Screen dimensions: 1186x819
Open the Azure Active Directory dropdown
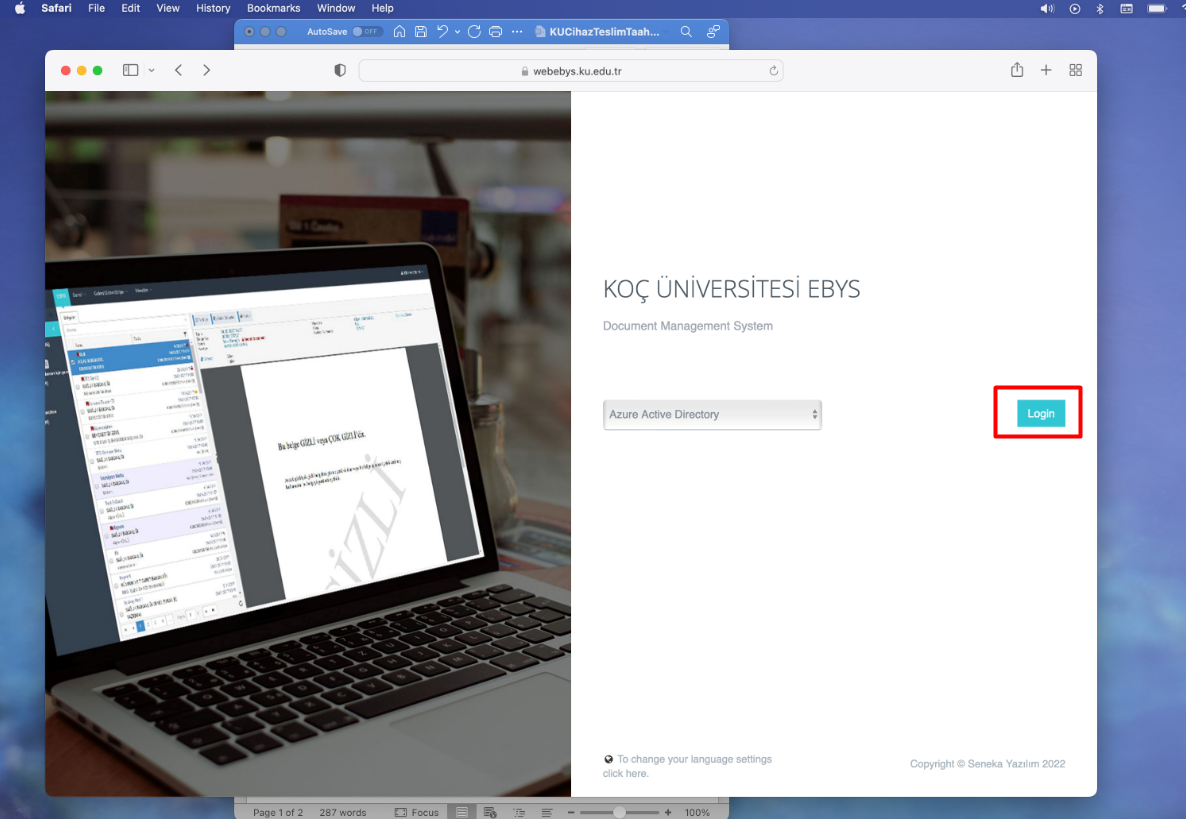712,414
